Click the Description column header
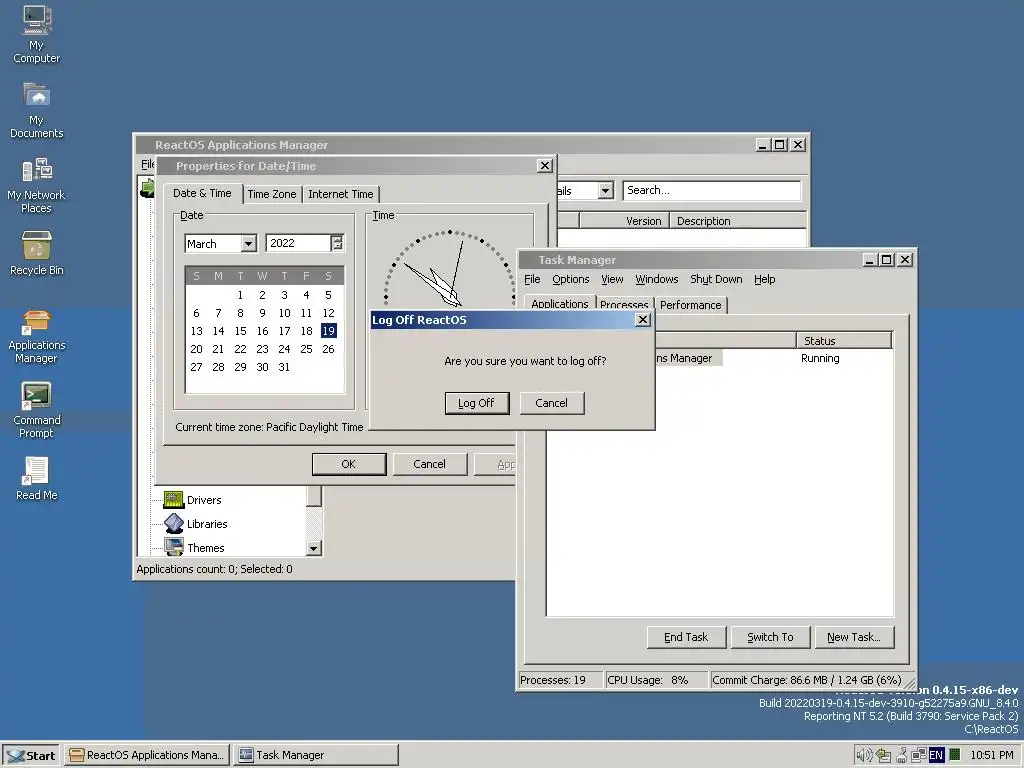 (x=738, y=221)
